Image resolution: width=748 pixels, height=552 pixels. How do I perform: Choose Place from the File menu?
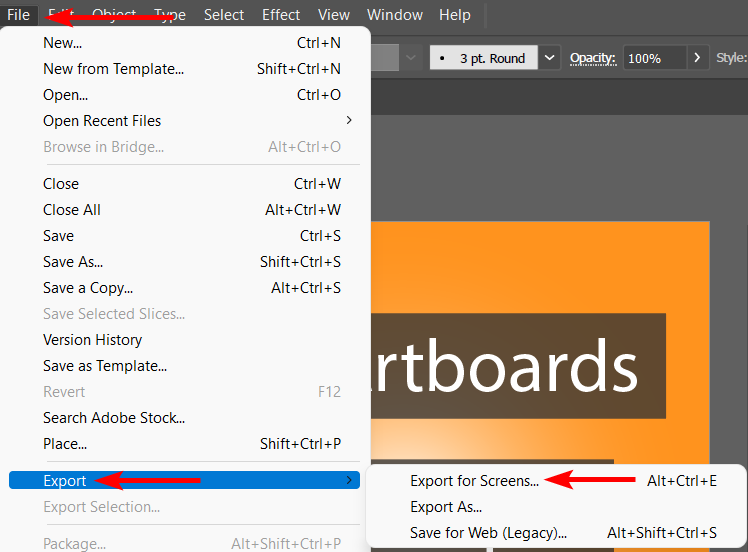(65, 444)
